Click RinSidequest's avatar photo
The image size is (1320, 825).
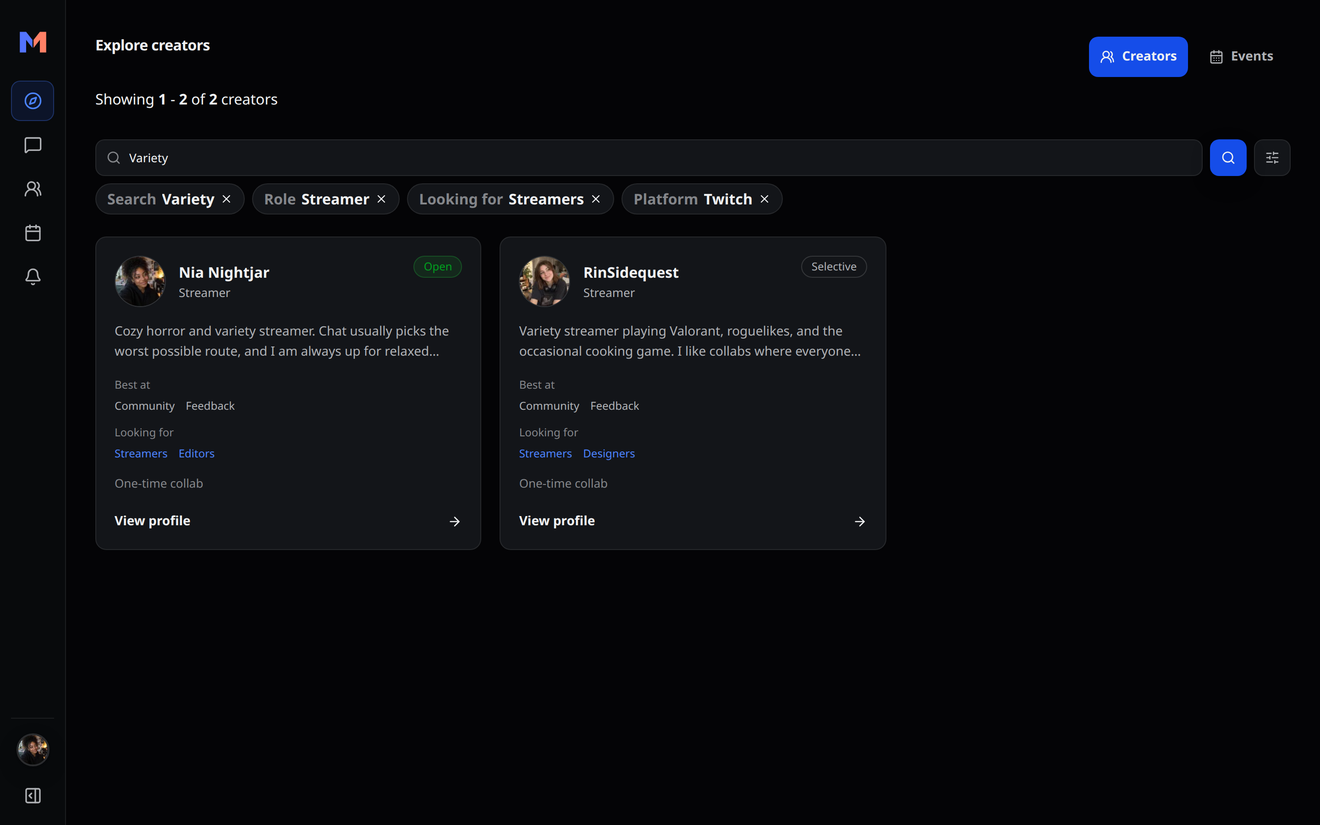pyautogui.click(x=544, y=281)
